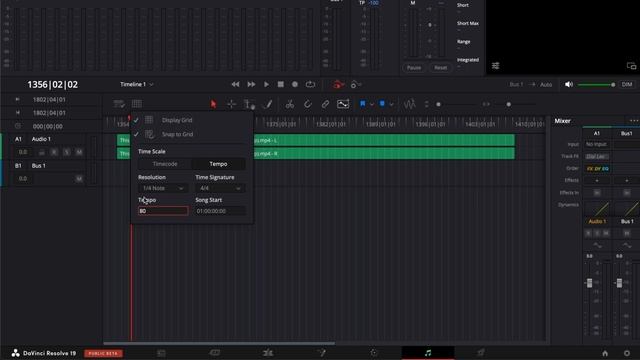Open the Cut page icon
This screenshot has height=360, width=640.
[x=215, y=353]
